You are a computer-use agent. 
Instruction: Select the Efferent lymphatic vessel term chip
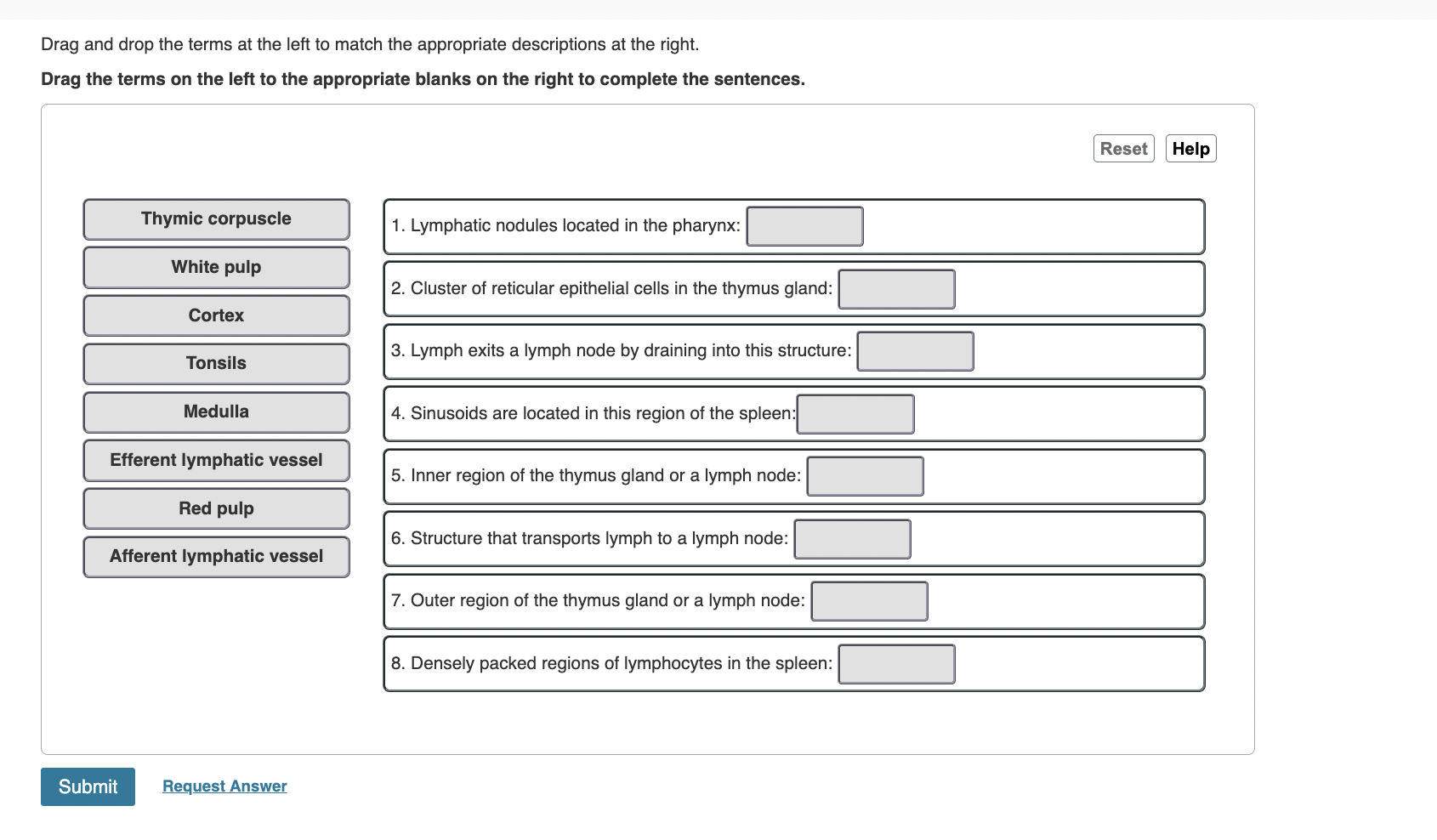216,460
